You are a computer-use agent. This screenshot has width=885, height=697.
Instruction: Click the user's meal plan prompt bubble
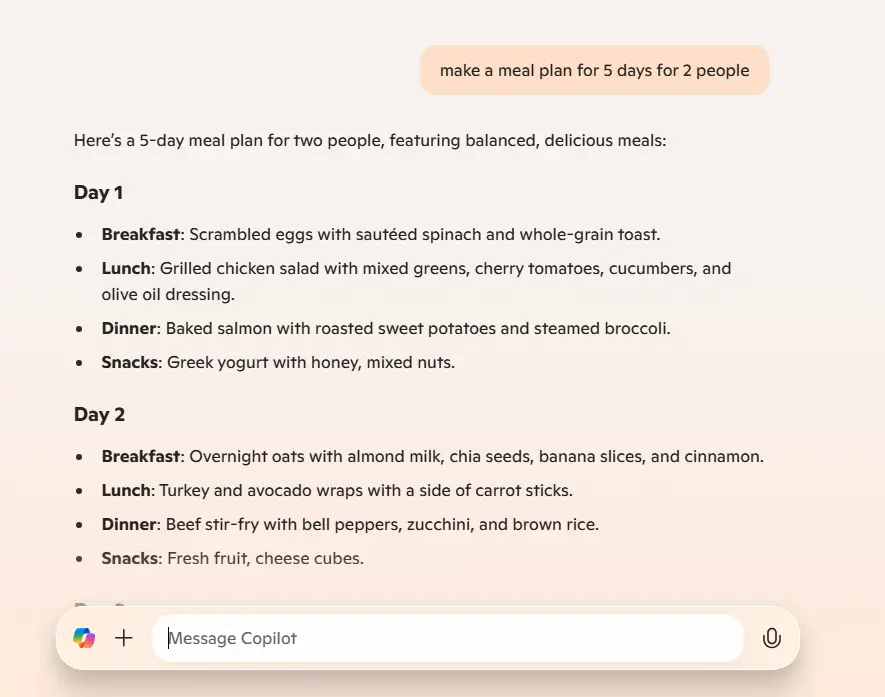pos(594,71)
